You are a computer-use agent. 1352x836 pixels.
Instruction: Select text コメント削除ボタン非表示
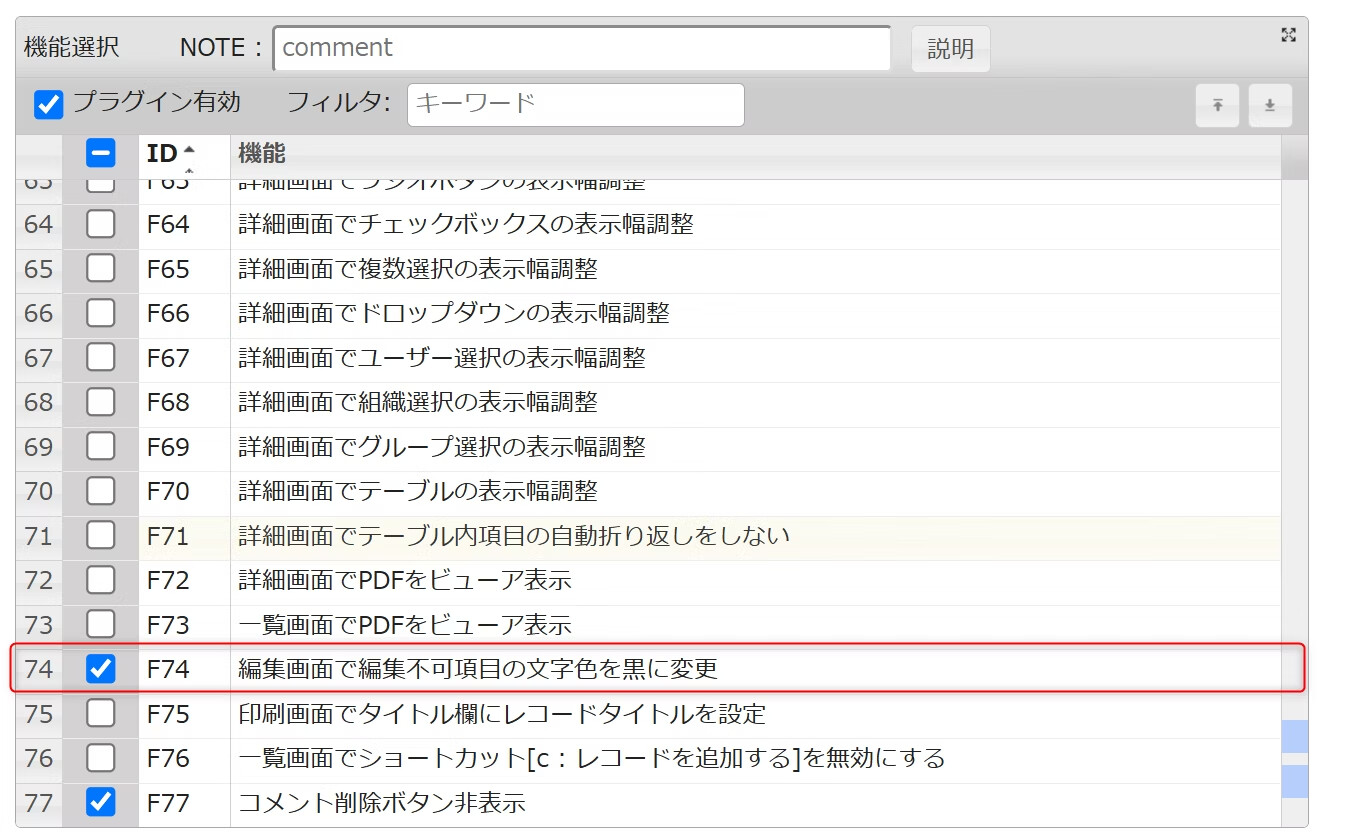[x=382, y=802]
